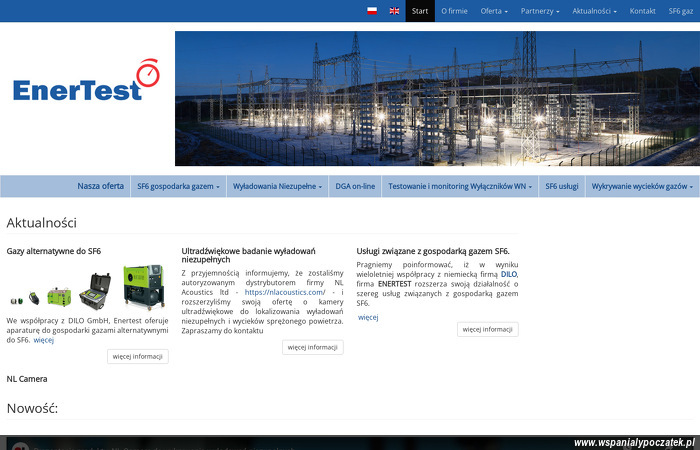Screen dimensions: 700x450
Task: Click the EnerTest logo
Action: click(x=86, y=80)
